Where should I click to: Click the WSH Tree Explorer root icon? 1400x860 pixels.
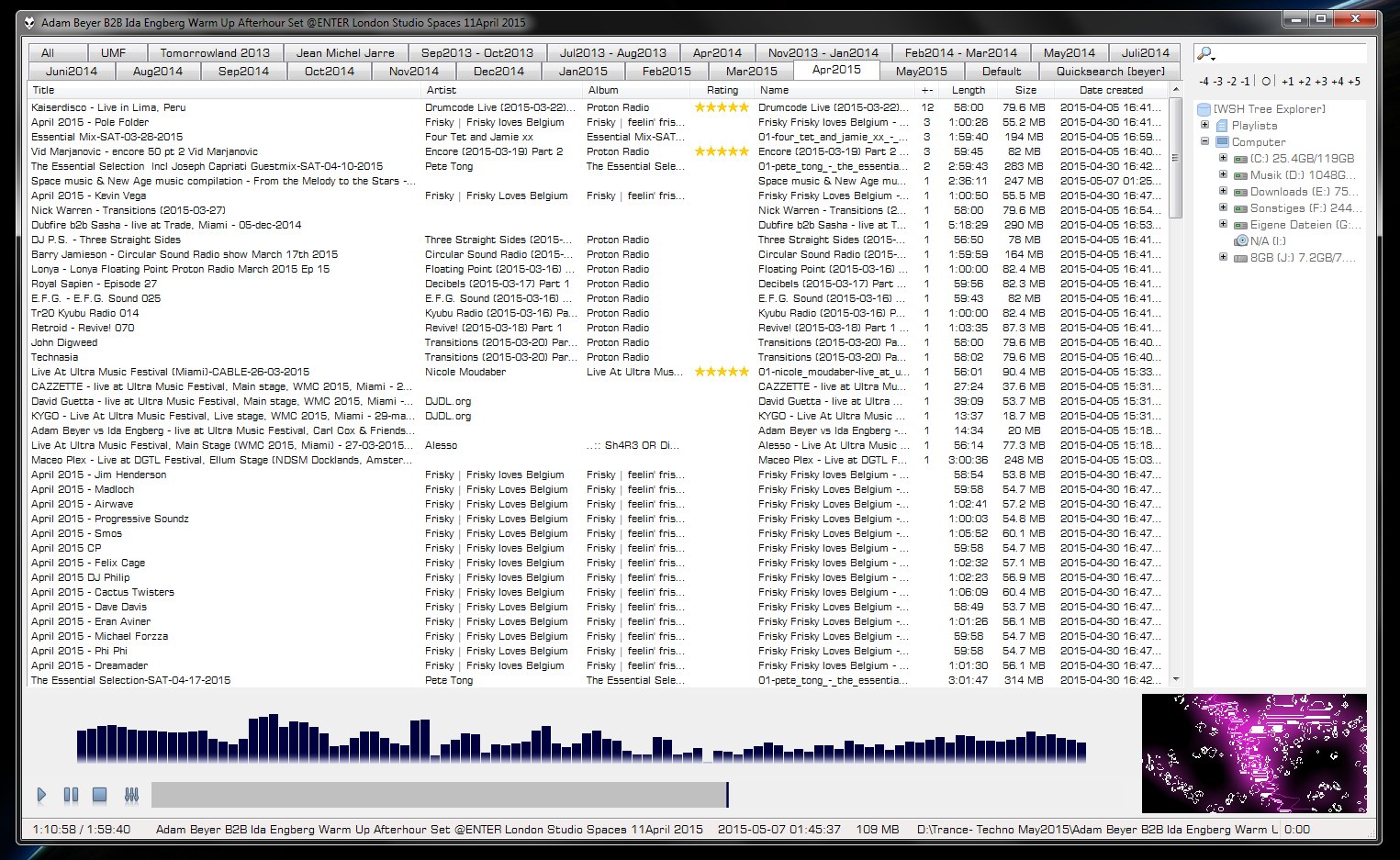tap(1204, 109)
